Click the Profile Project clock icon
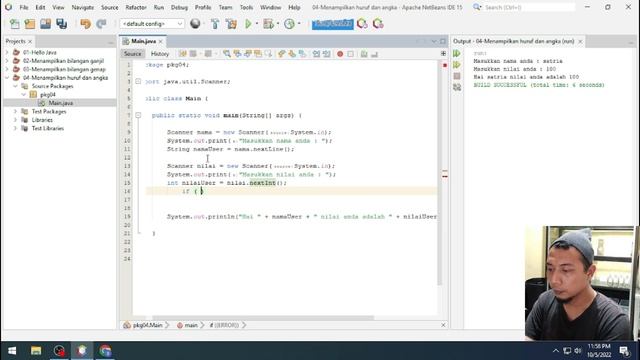This screenshot has height=360, width=640. pos(289,24)
